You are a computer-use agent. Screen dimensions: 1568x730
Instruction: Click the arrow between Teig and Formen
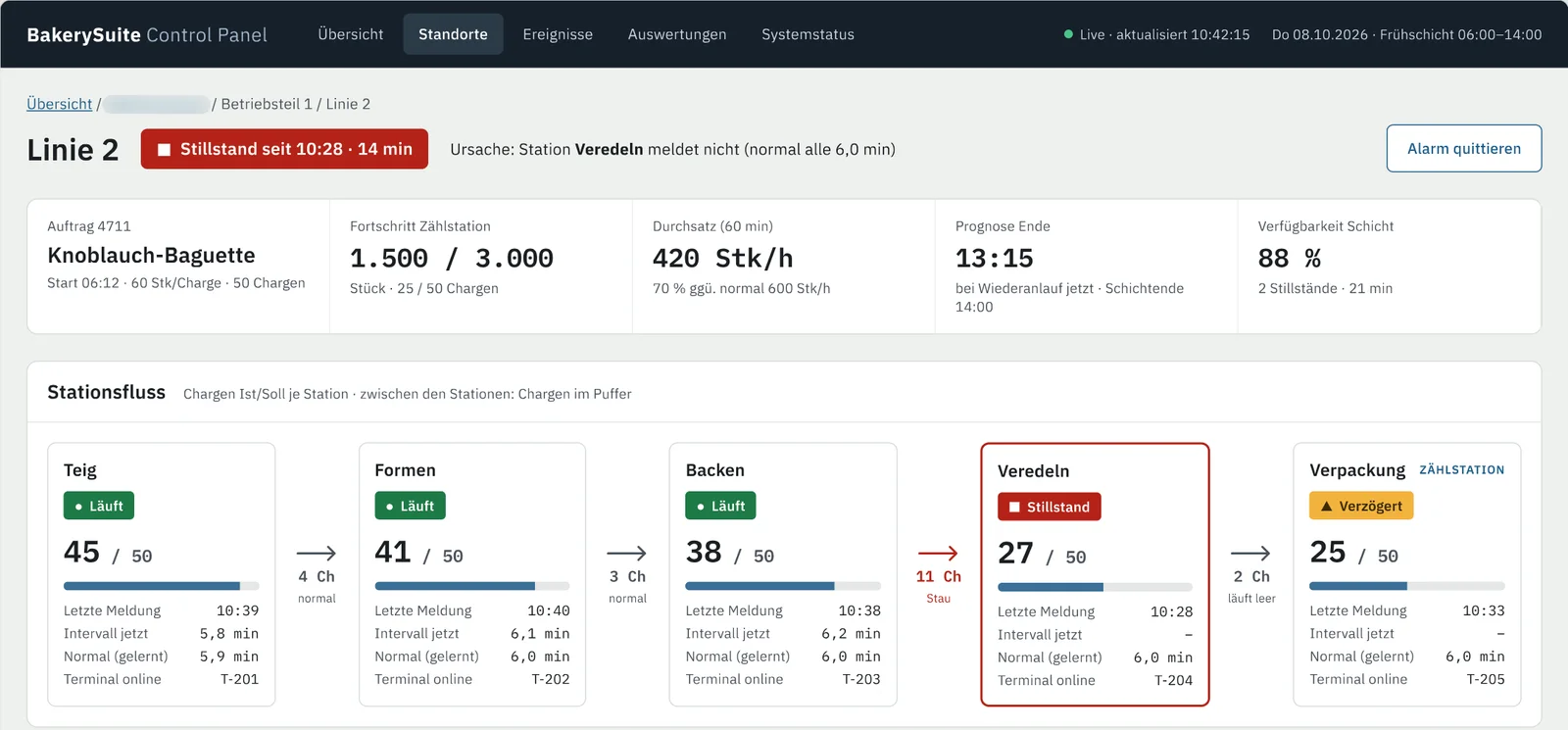pyautogui.click(x=317, y=553)
